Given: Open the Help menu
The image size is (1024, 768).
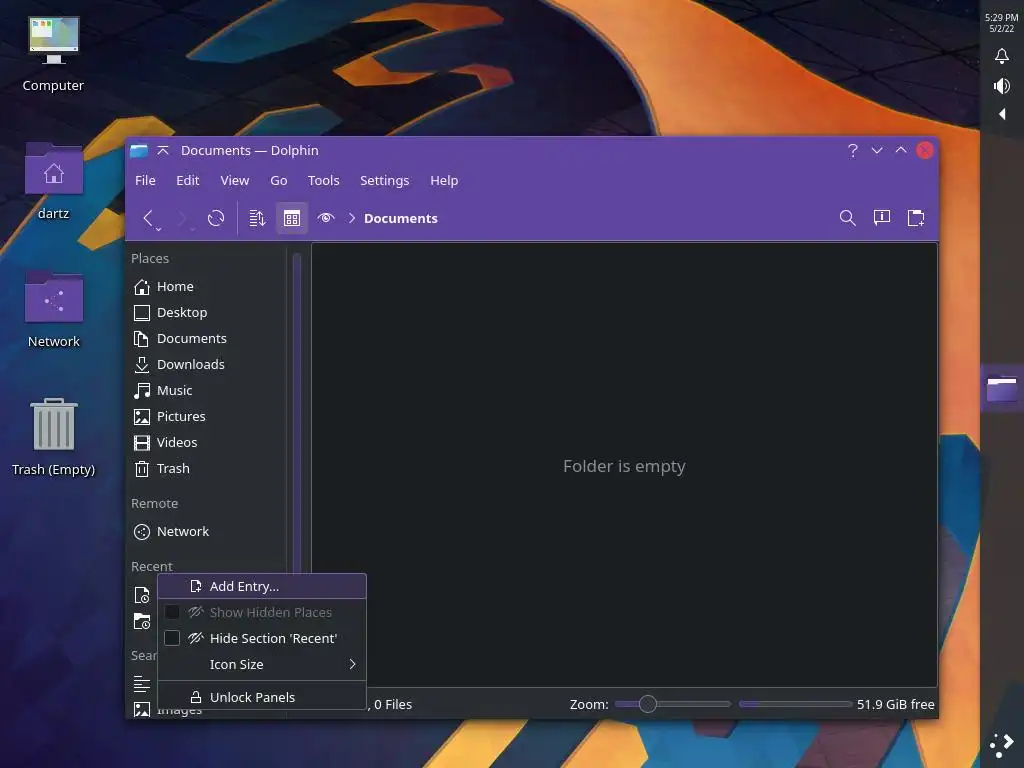Looking at the screenshot, I should coord(444,180).
